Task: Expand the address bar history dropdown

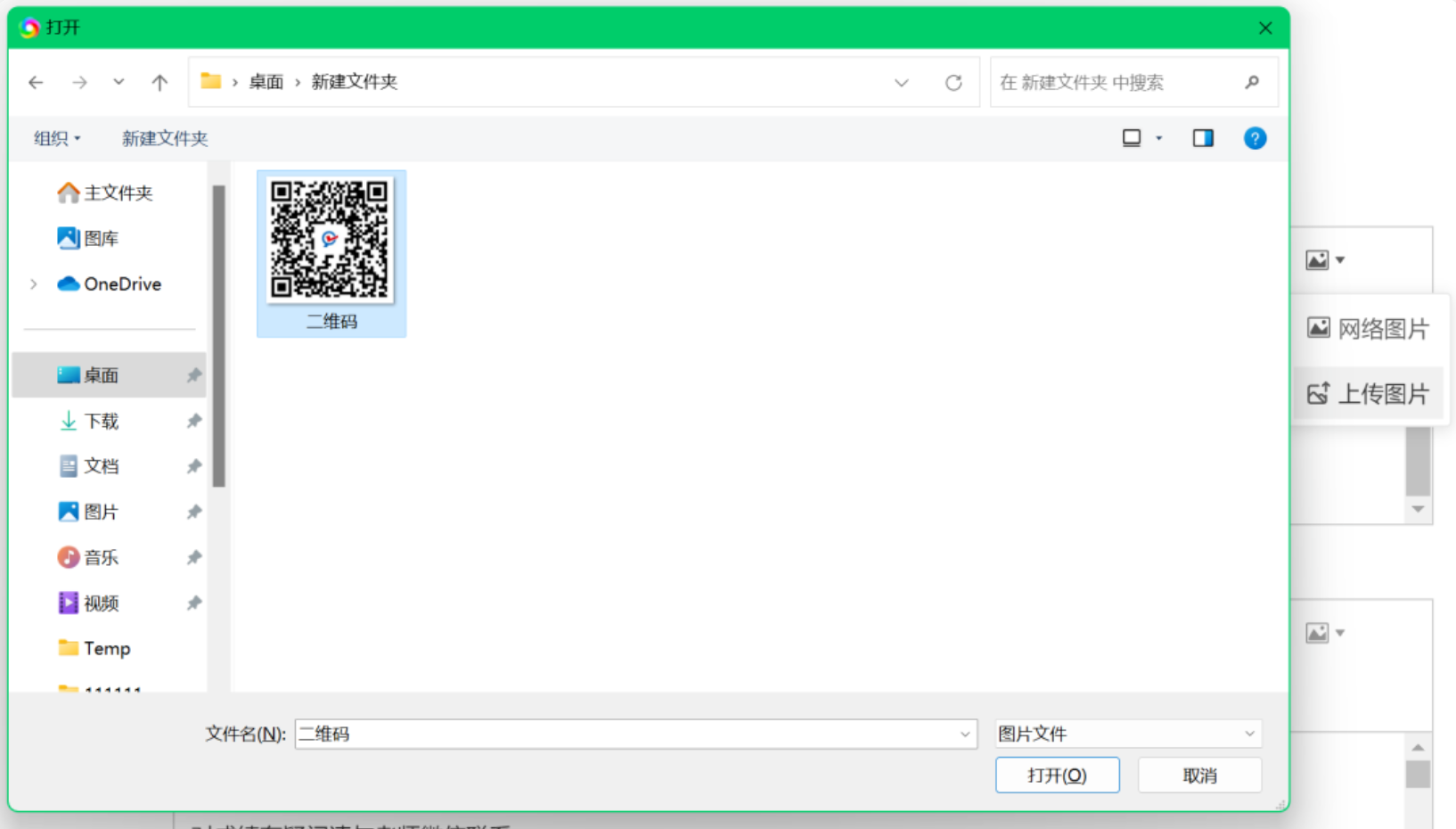Action: tap(902, 82)
